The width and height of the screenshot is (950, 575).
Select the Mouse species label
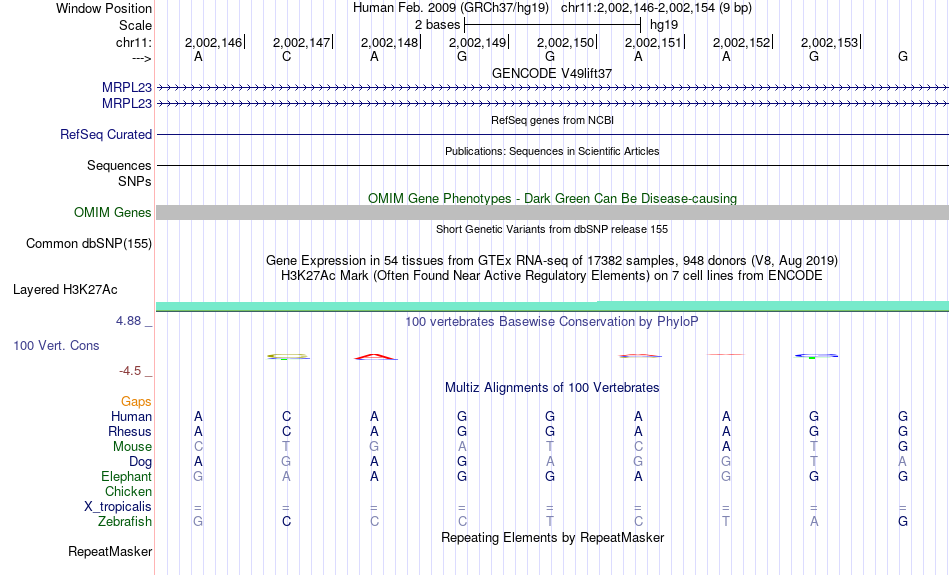[132, 447]
